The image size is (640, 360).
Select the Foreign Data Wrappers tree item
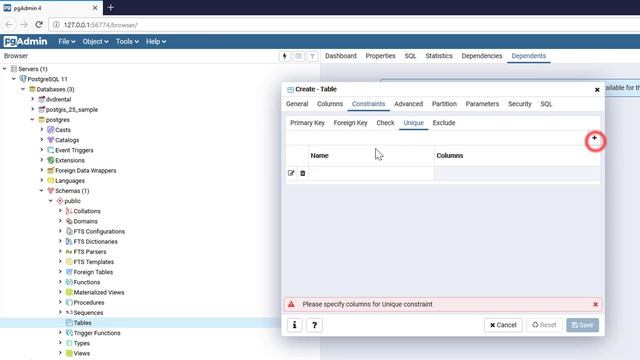[86, 171]
